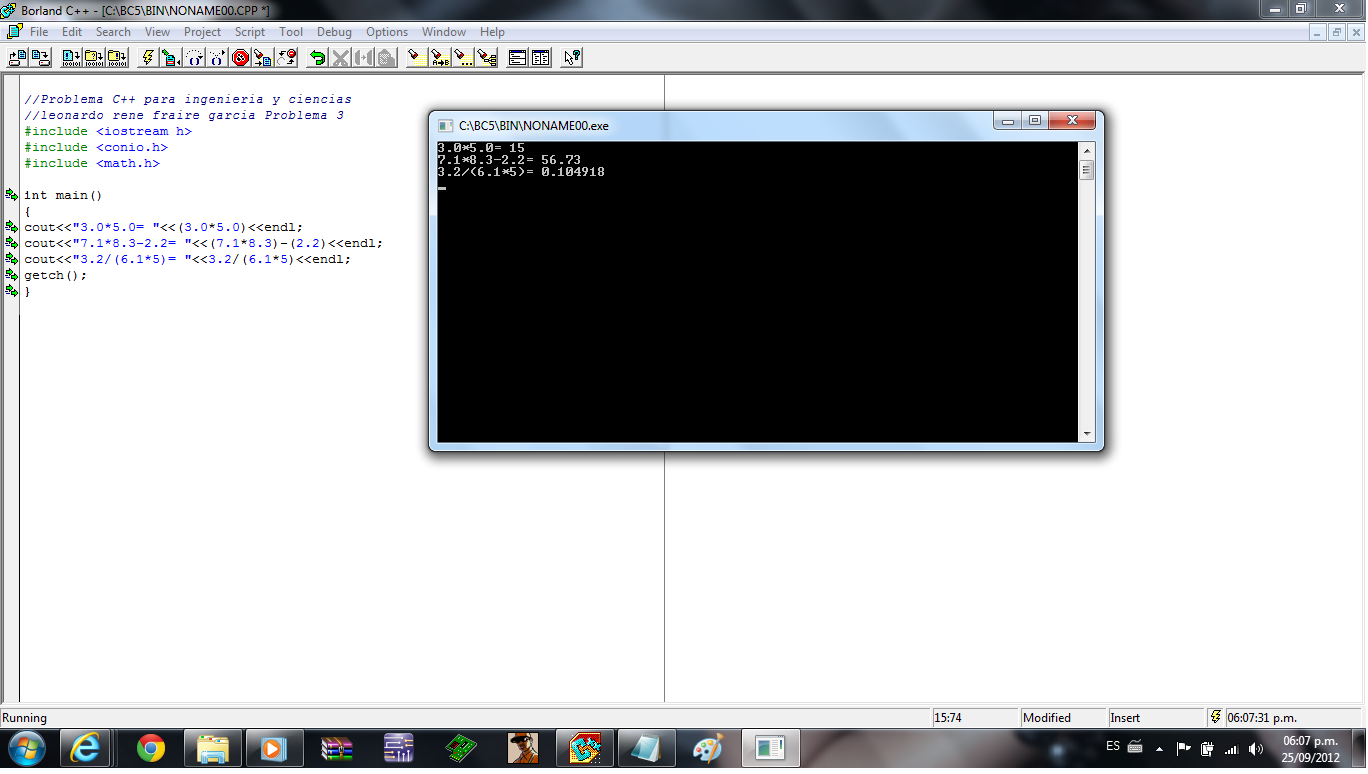Run the program using the Run toolbar icon
The image size is (1368, 774).
tap(171, 57)
